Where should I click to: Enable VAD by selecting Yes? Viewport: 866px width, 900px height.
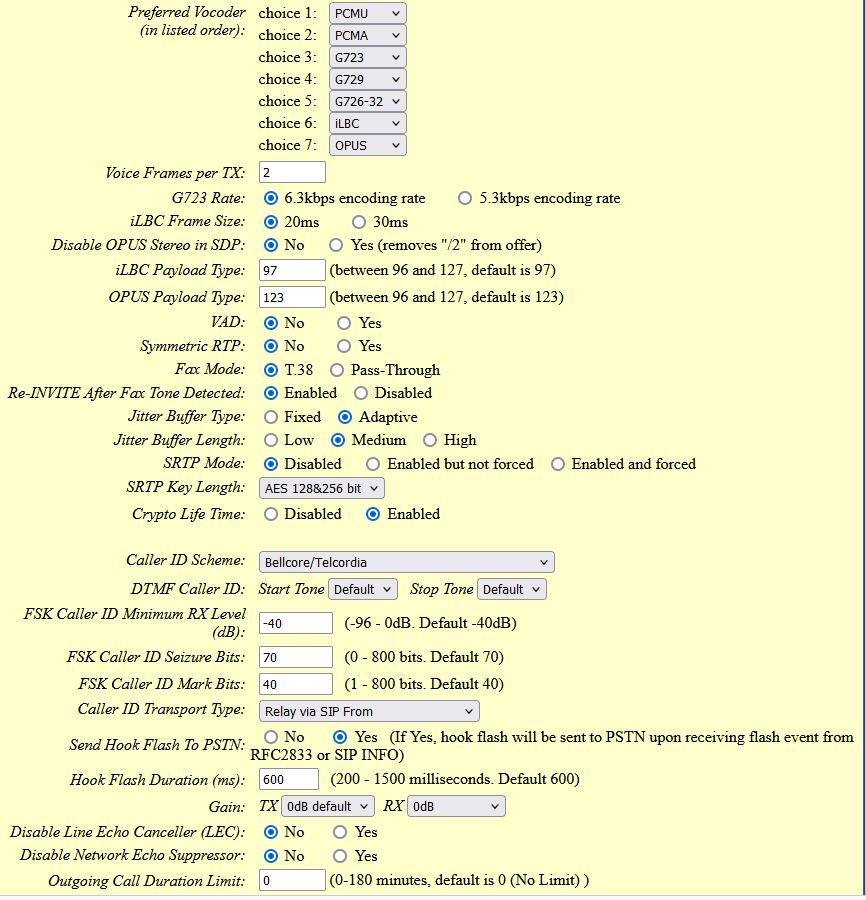click(344, 323)
